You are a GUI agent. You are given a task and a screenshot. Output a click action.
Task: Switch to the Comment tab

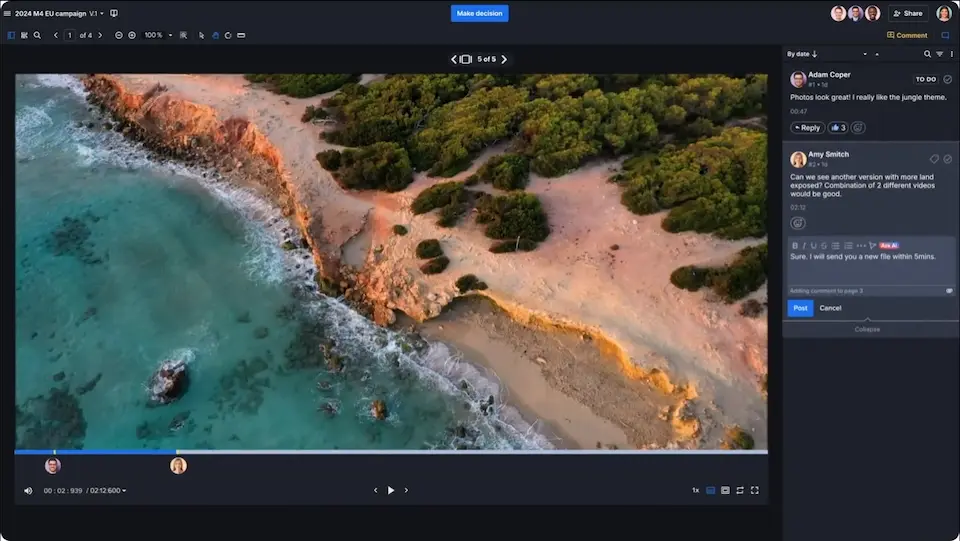[906, 35]
